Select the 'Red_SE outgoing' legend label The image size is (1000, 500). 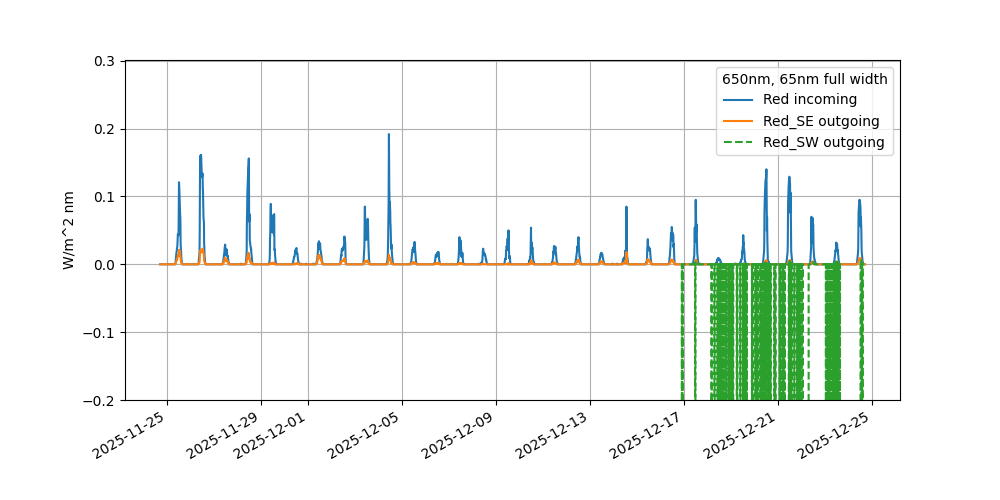pos(820,121)
